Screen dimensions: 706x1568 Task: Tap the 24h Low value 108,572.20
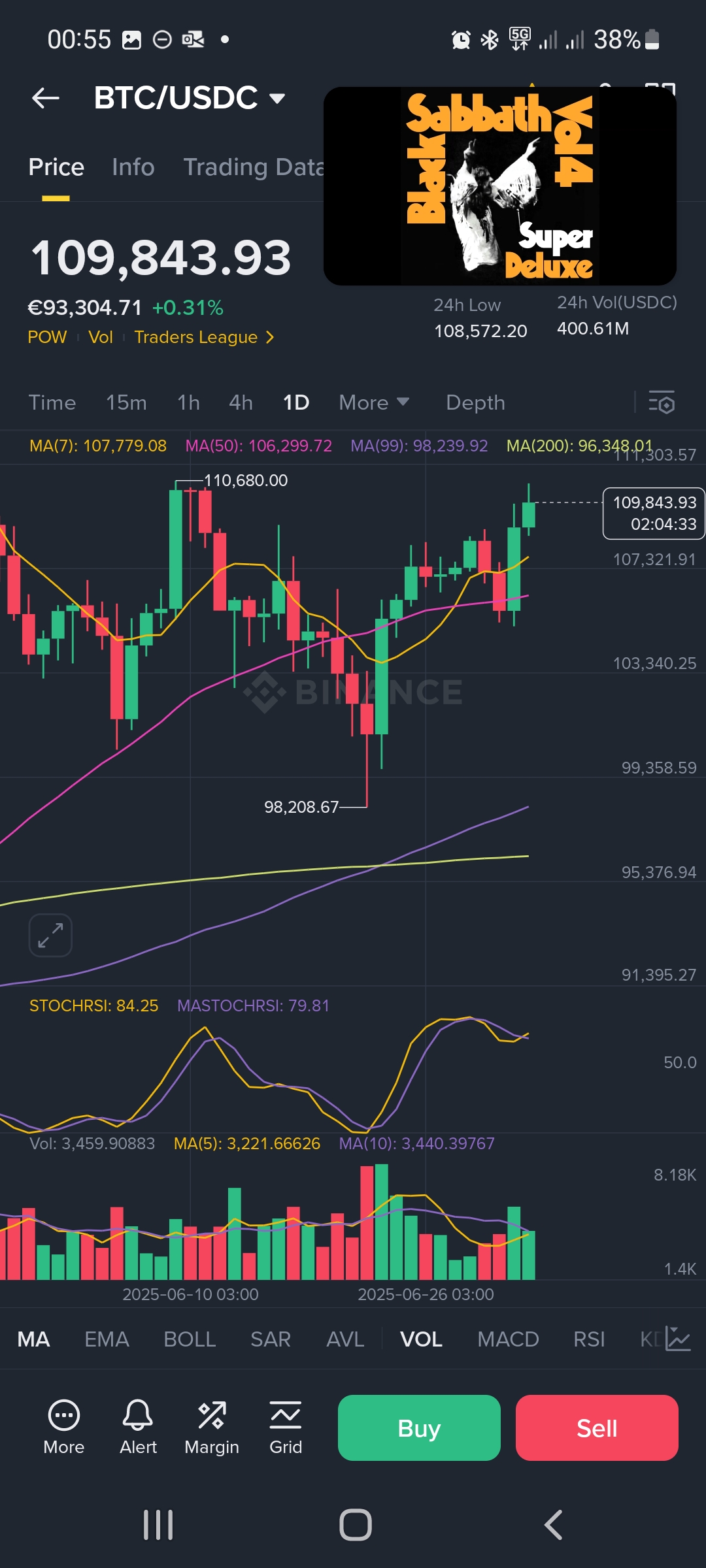click(480, 331)
